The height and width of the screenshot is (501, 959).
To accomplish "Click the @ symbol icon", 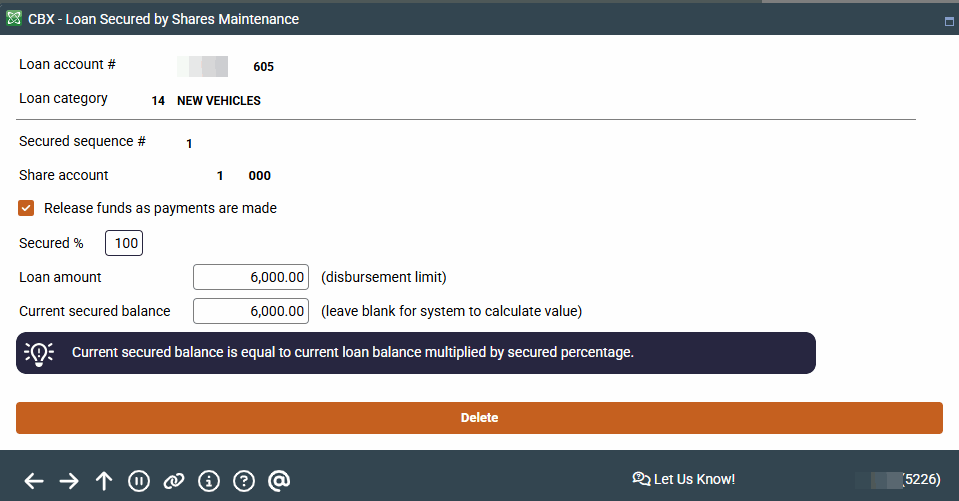I will (280, 481).
